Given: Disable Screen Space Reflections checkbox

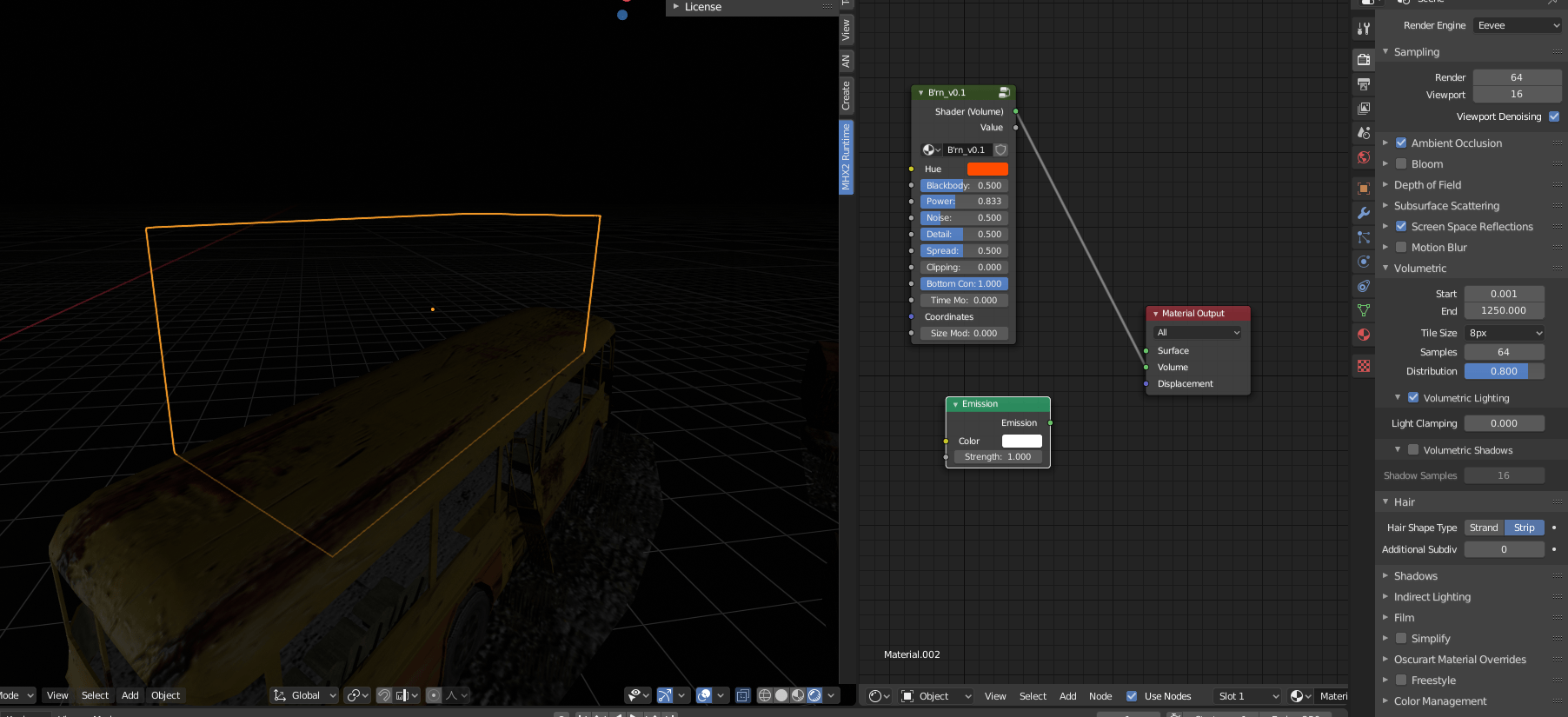Looking at the screenshot, I should [1401, 226].
